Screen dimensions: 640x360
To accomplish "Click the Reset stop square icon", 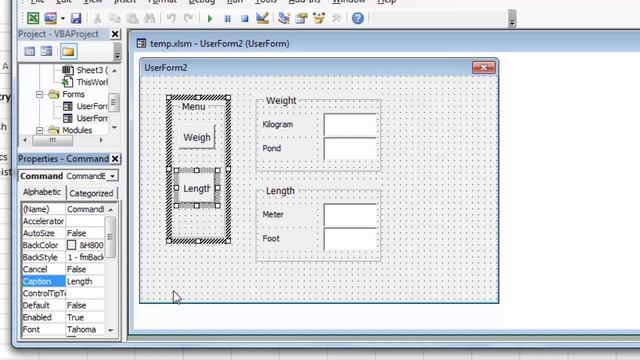I will coord(244,18).
